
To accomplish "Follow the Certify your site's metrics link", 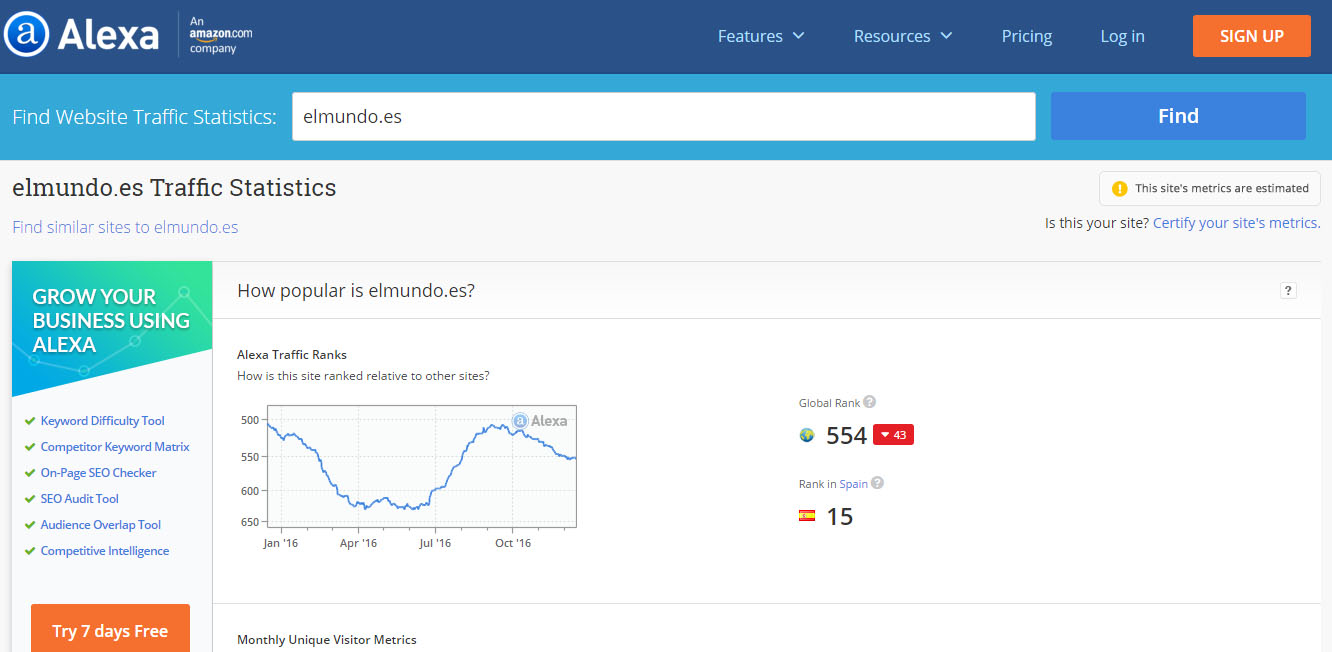I will point(1236,223).
